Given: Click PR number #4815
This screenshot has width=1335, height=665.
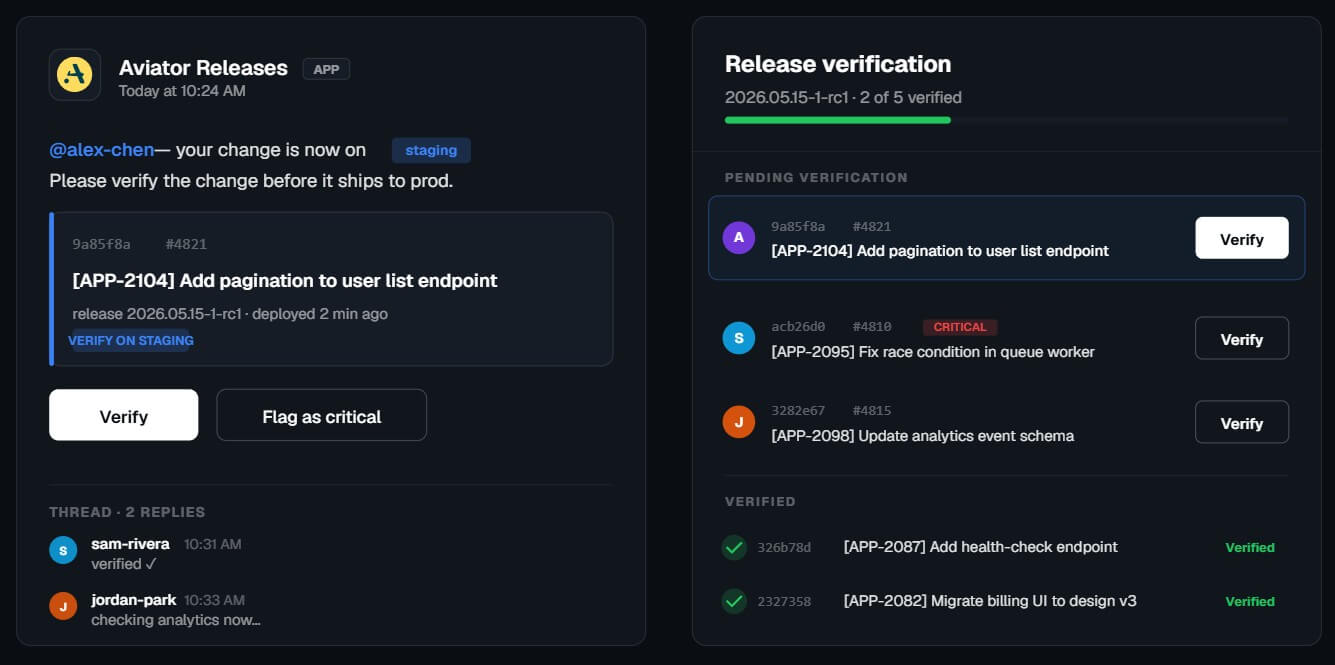Looking at the screenshot, I should coord(872,411).
